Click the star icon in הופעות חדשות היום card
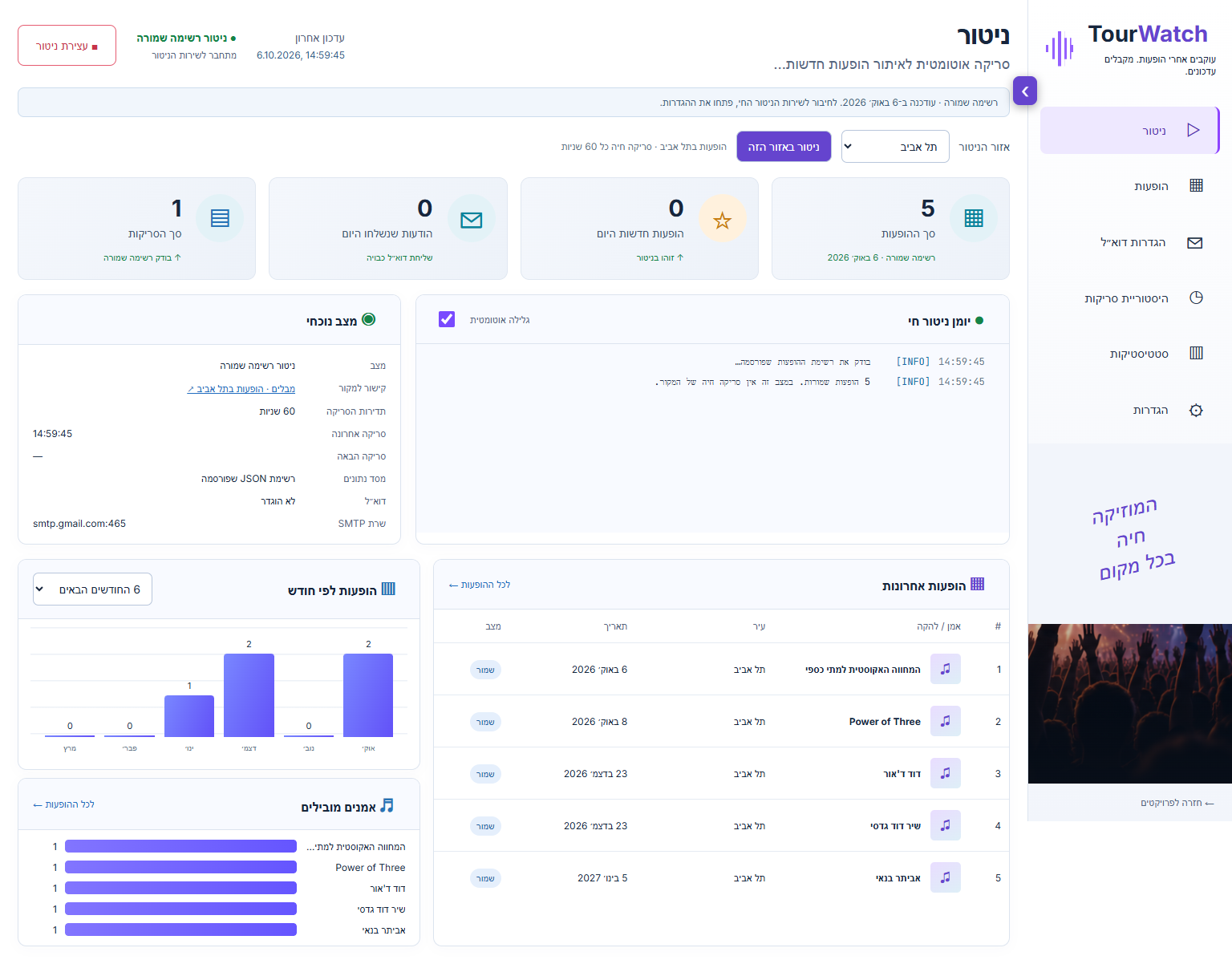The image size is (1232, 964). [x=722, y=219]
